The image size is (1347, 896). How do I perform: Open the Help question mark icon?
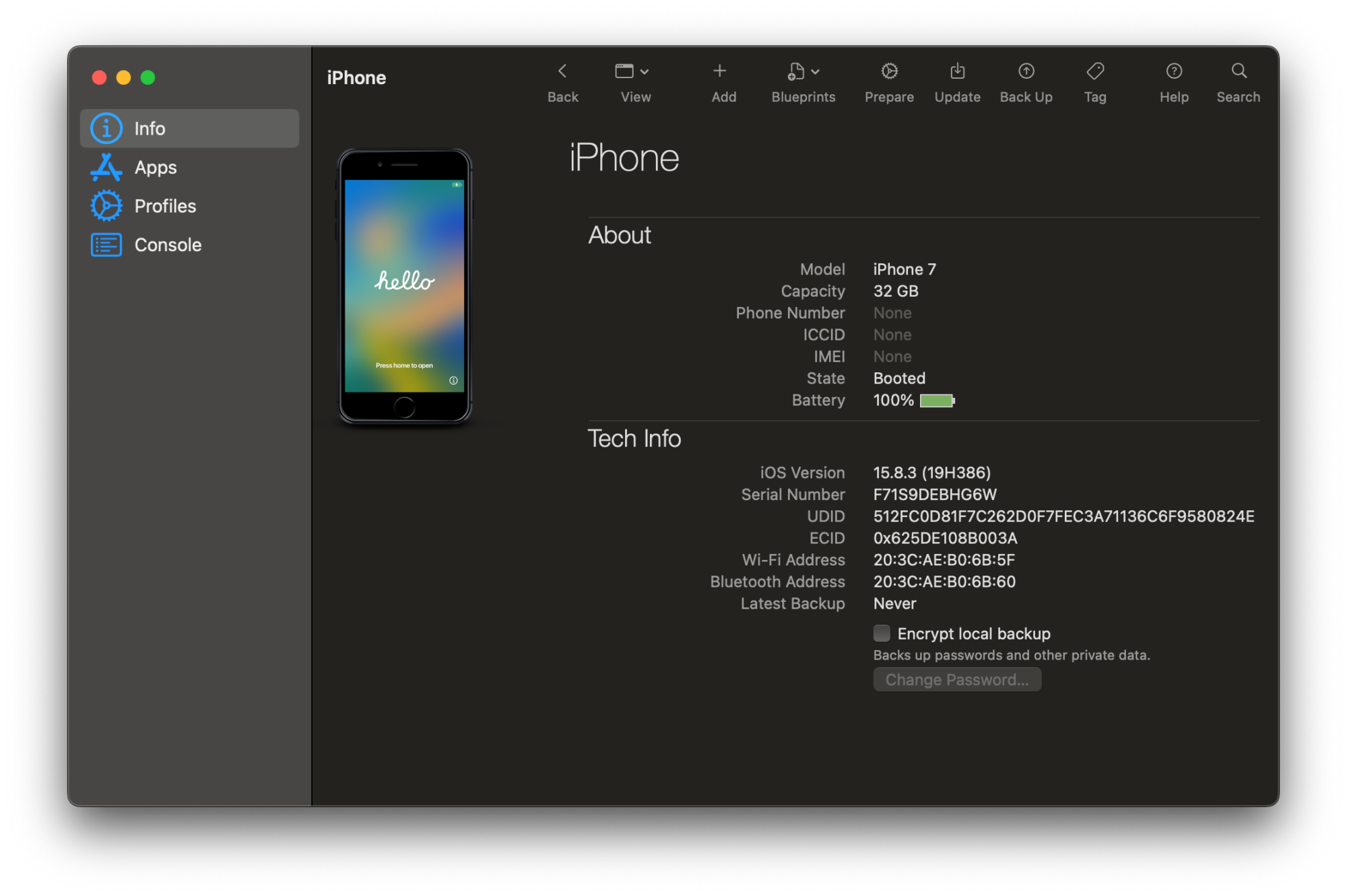1174,71
